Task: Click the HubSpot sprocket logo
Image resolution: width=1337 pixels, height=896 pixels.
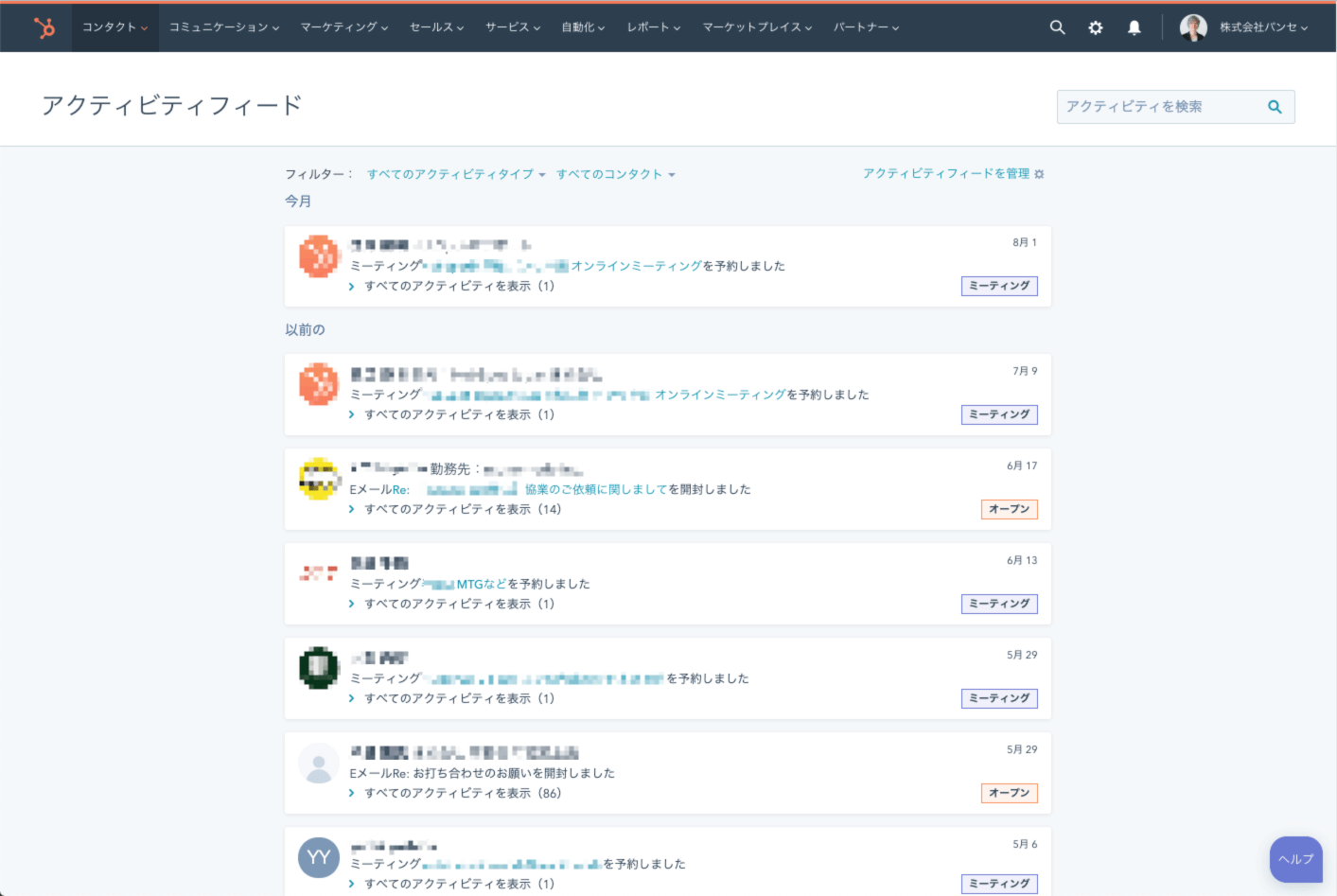Action: tap(44, 27)
